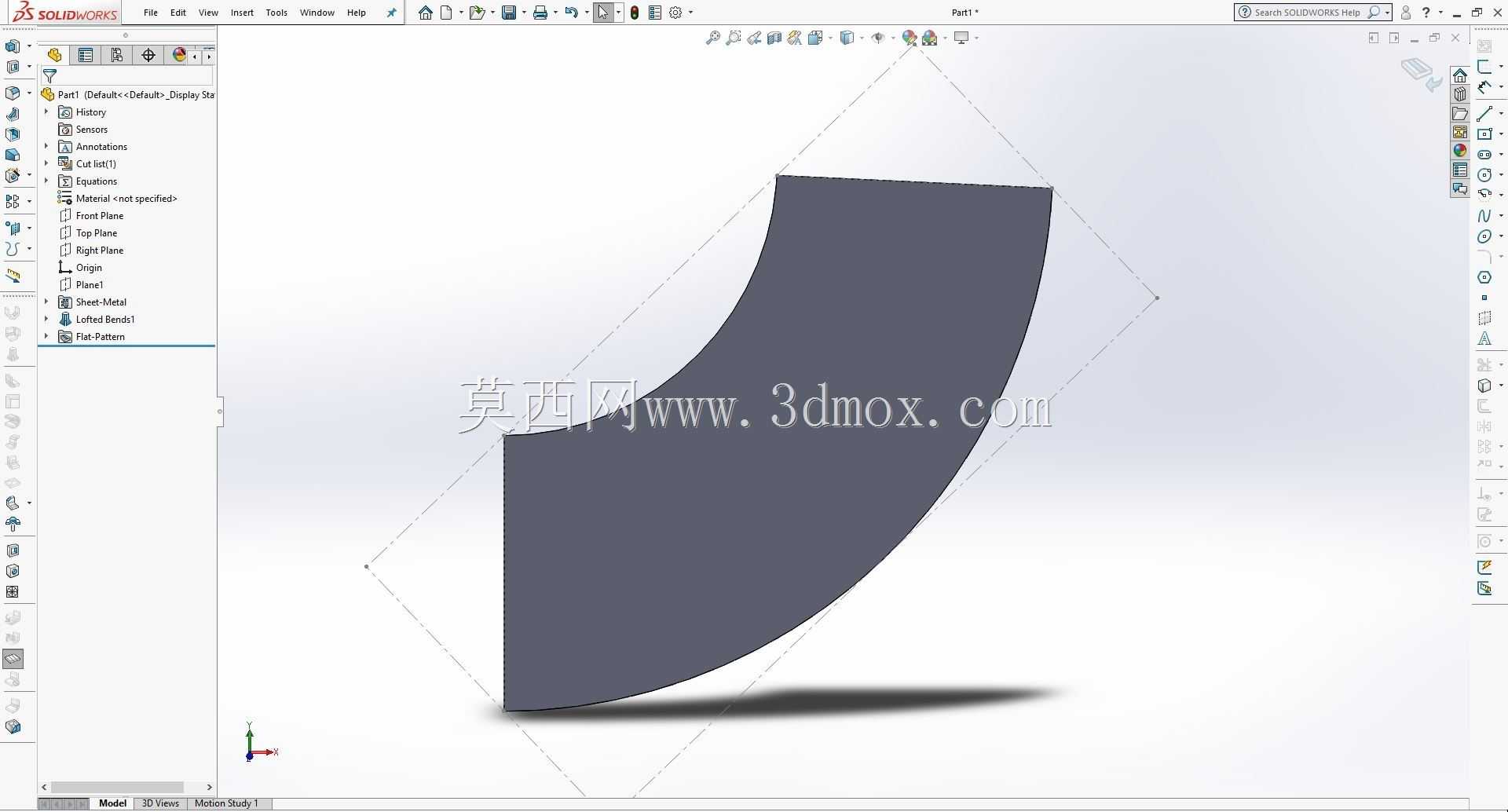1508x812 pixels.
Task: Click the feature tree horizontal scrollbar
Action: click(117, 787)
